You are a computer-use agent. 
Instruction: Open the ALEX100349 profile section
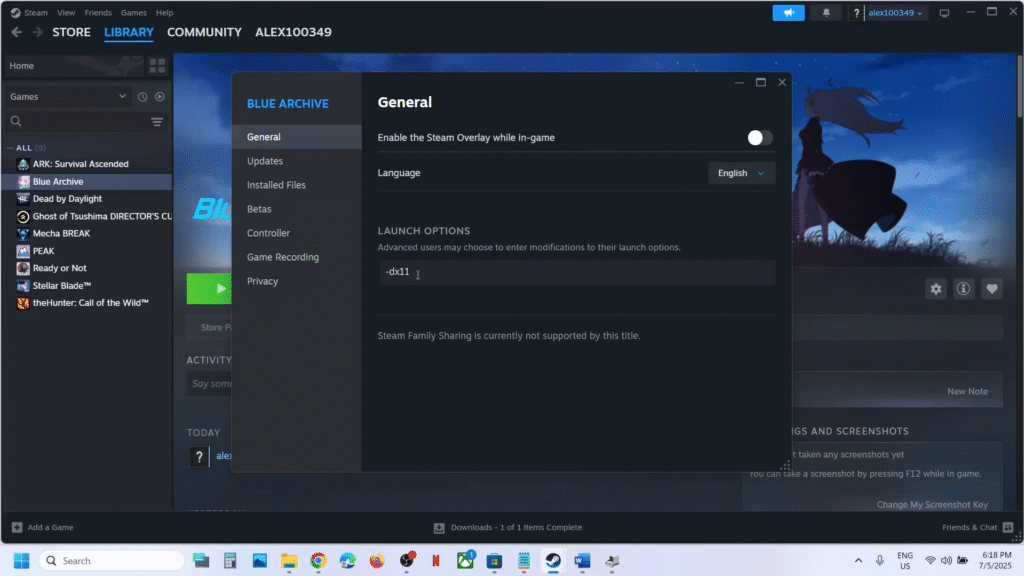[x=293, y=32]
